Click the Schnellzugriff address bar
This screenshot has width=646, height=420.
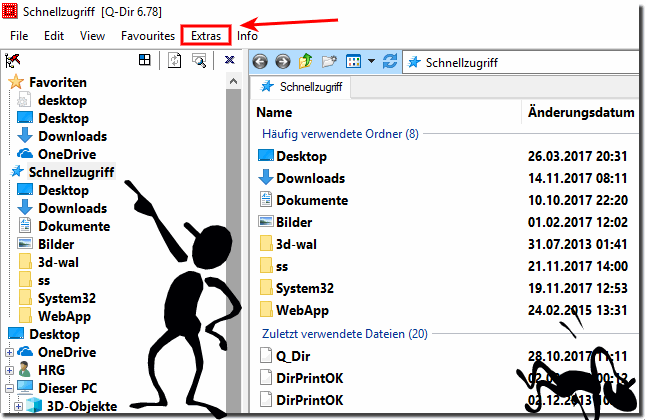click(521, 63)
